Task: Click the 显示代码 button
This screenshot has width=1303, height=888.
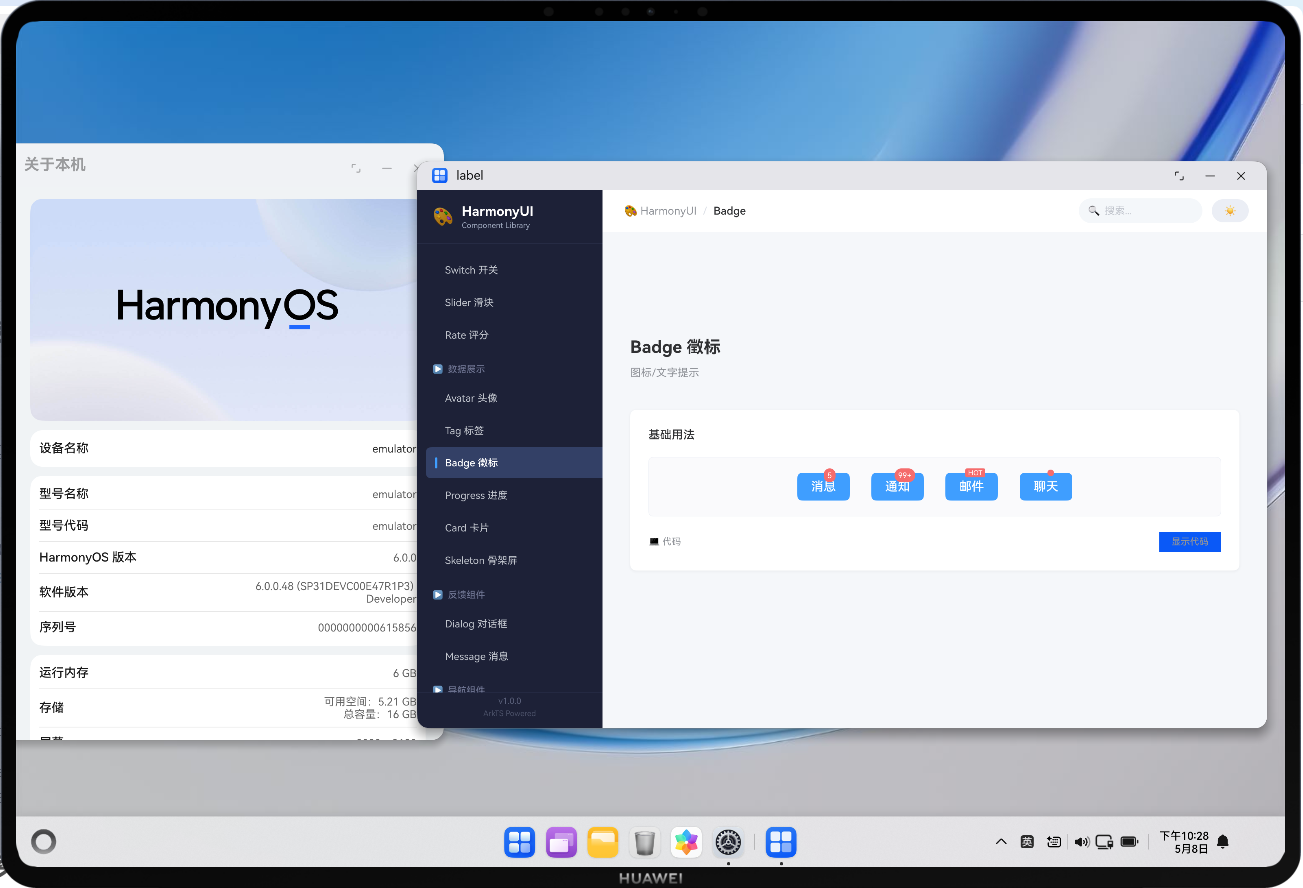Action: [x=1190, y=542]
